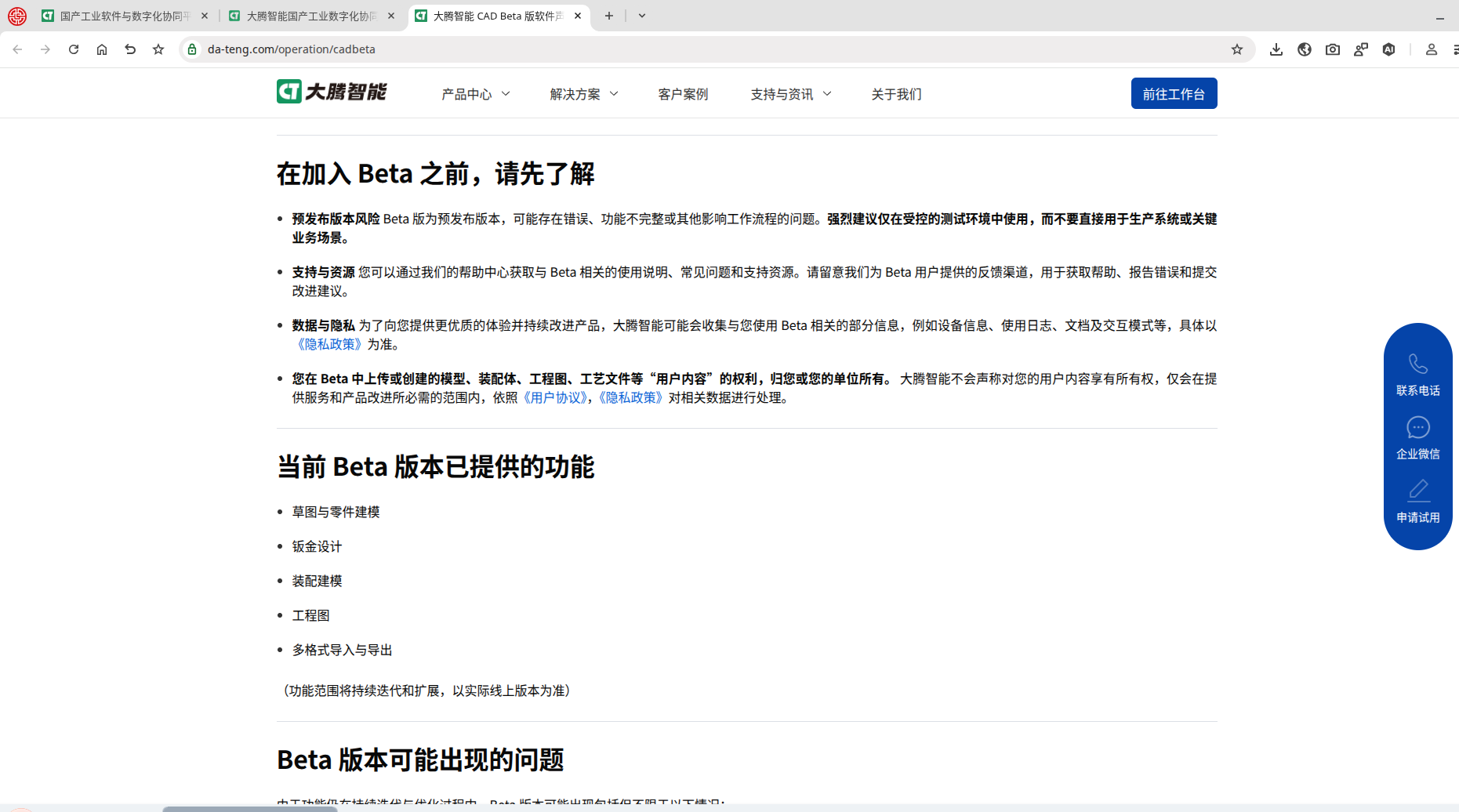Open the 关于我们 page
Viewport: 1459px width, 812px height.
click(896, 94)
